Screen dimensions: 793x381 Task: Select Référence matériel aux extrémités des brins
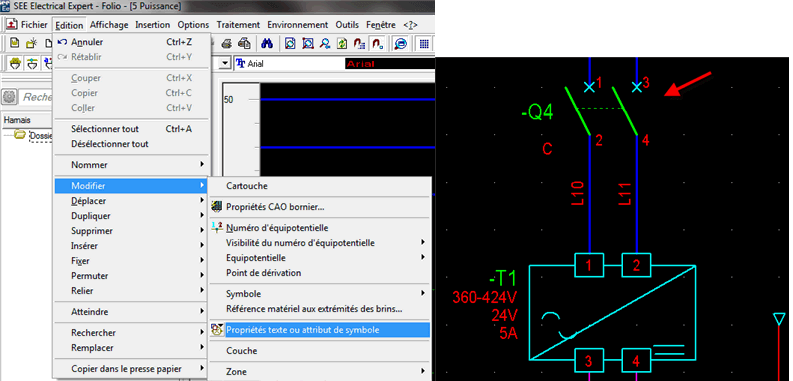(x=320, y=309)
